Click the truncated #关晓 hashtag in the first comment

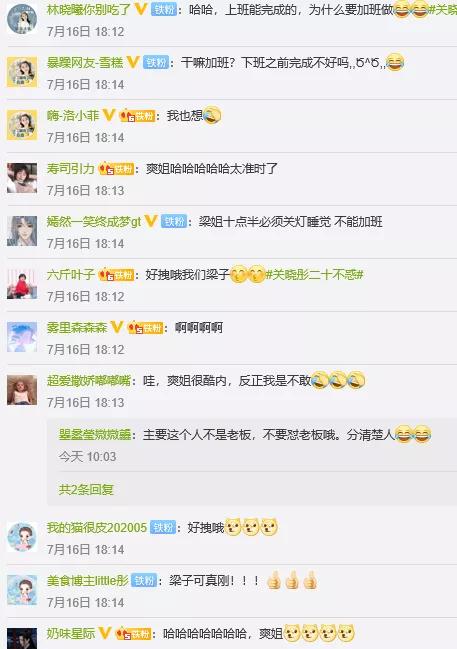point(443,10)
